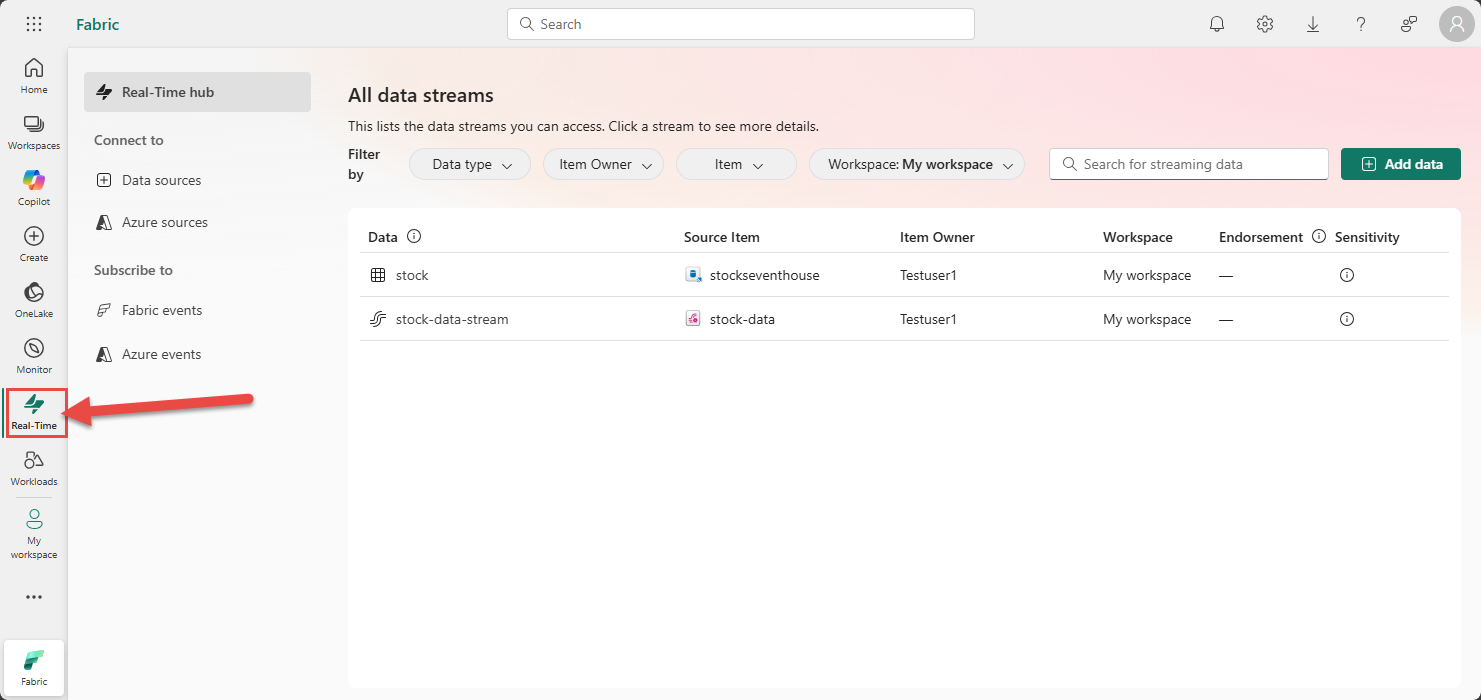Open Workspaces in the left rail
Screen dimensions: 1481x700
pos(34,132)
